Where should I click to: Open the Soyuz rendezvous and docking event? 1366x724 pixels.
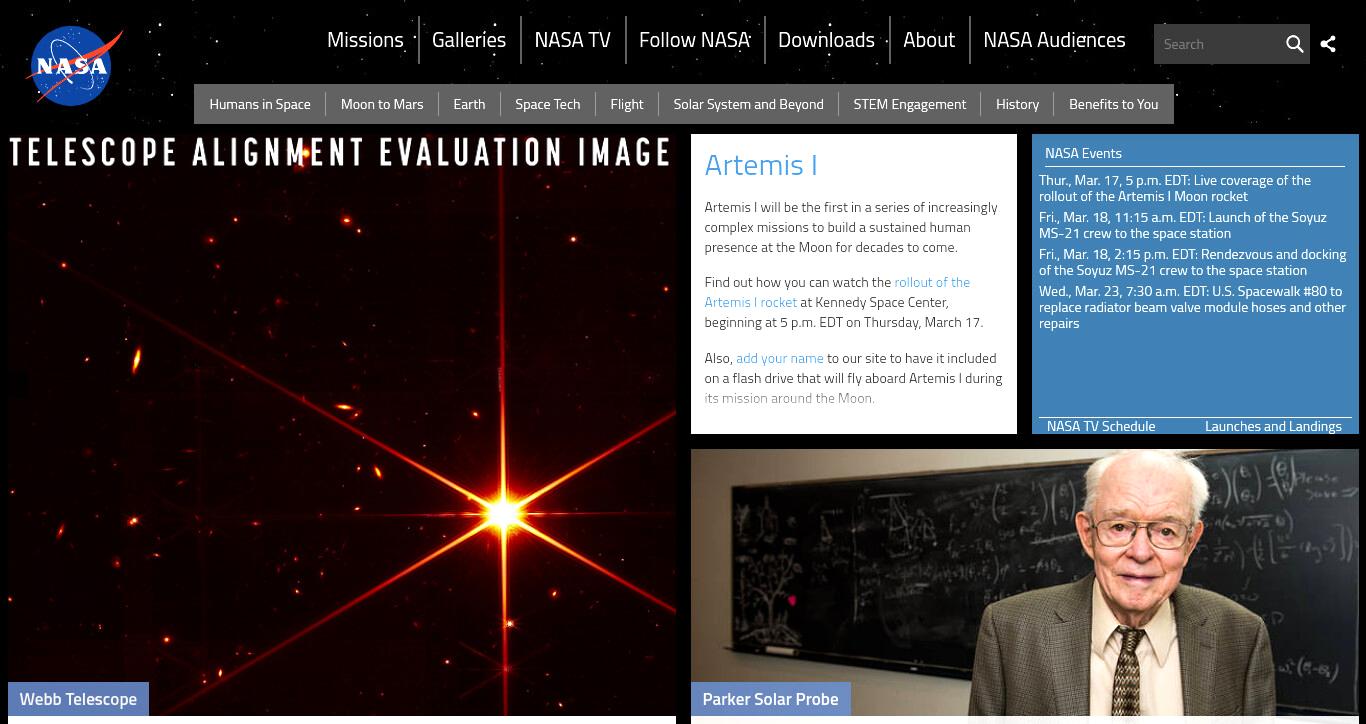click(1192, 262)
